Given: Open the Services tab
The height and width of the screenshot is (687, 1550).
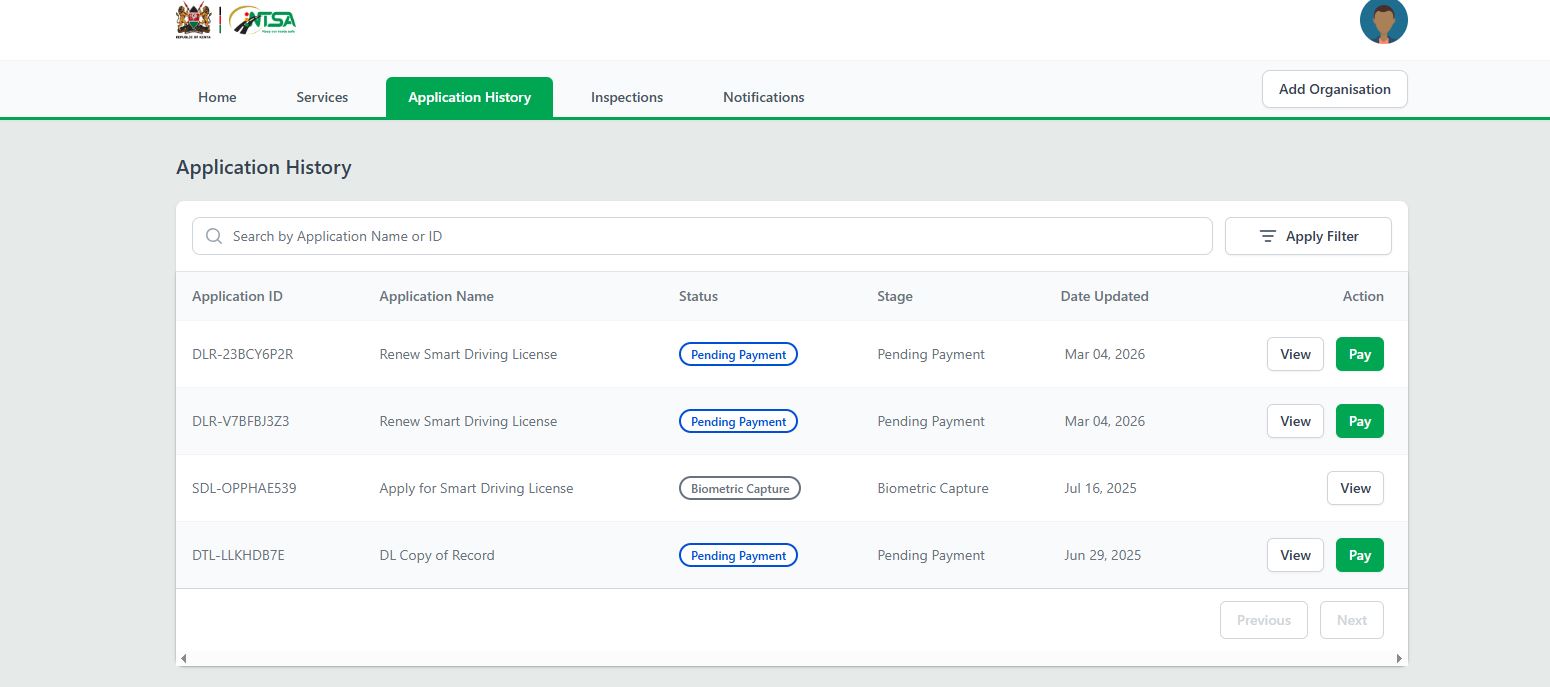Looking at the screenshot, I should [322, 97].
